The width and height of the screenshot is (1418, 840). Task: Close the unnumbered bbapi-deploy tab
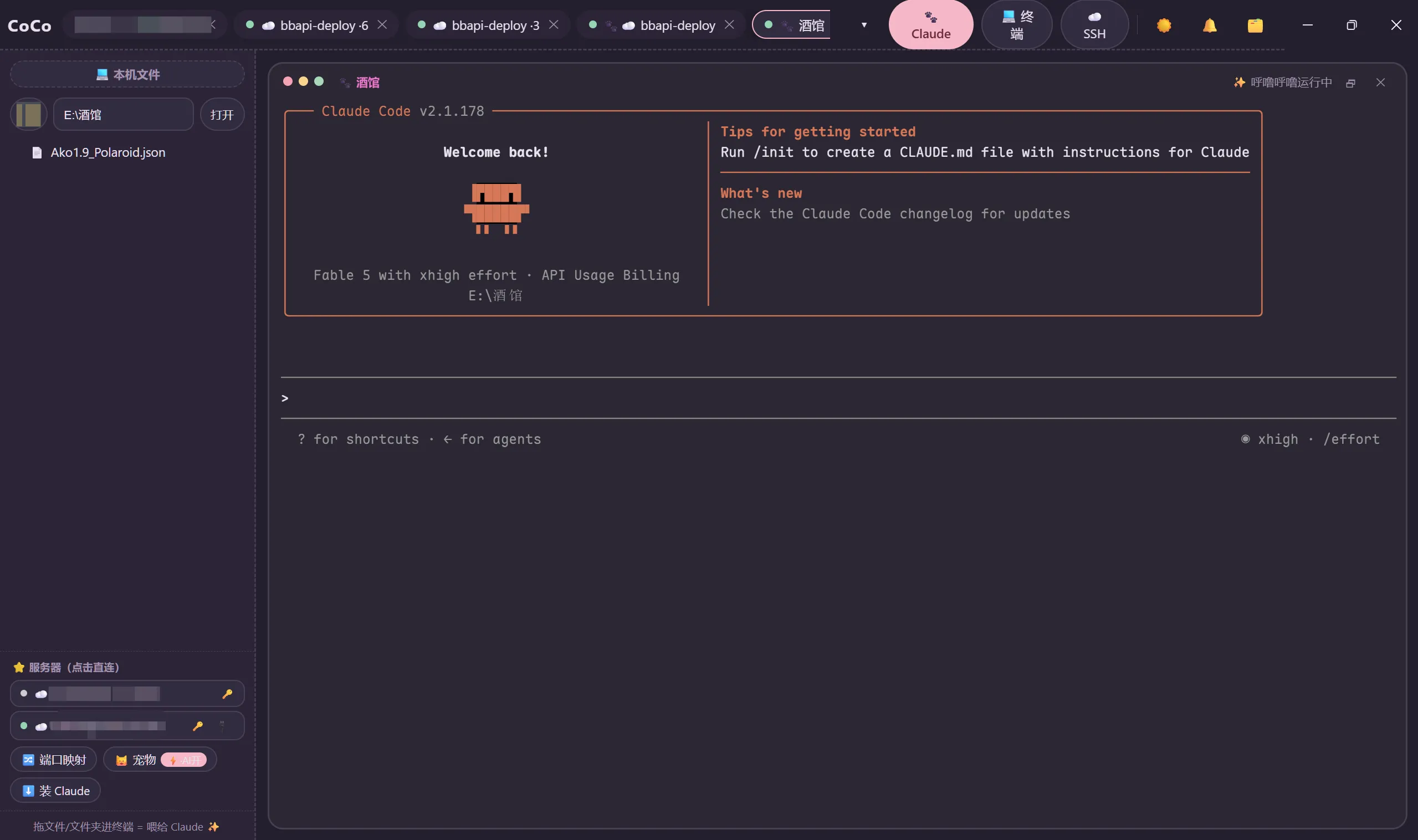(730, 25)
